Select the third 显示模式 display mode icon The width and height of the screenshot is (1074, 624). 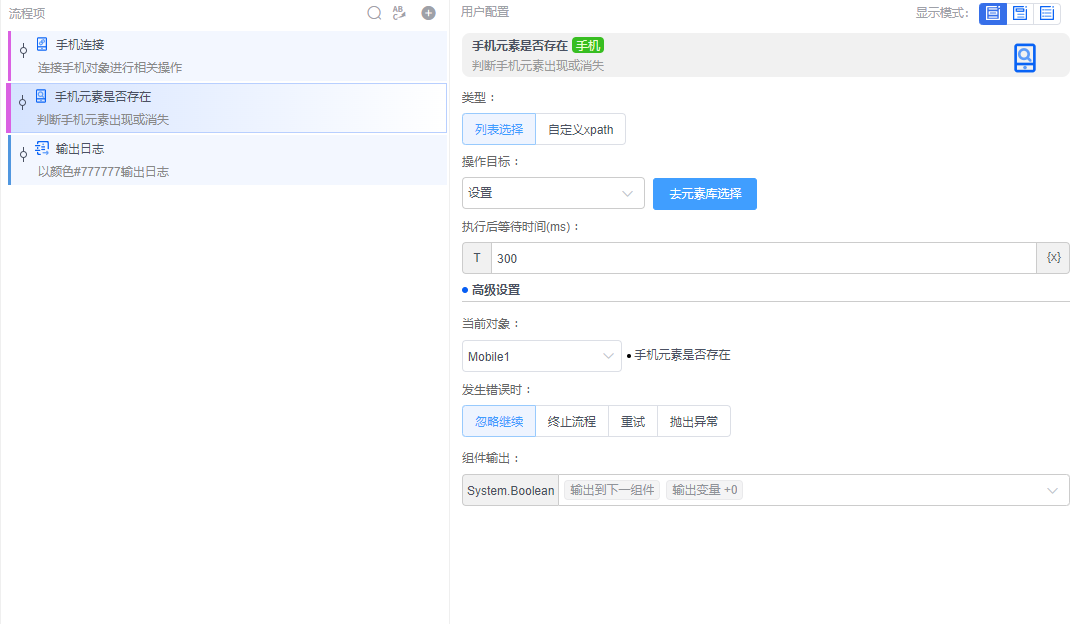tap(1049, 13)
